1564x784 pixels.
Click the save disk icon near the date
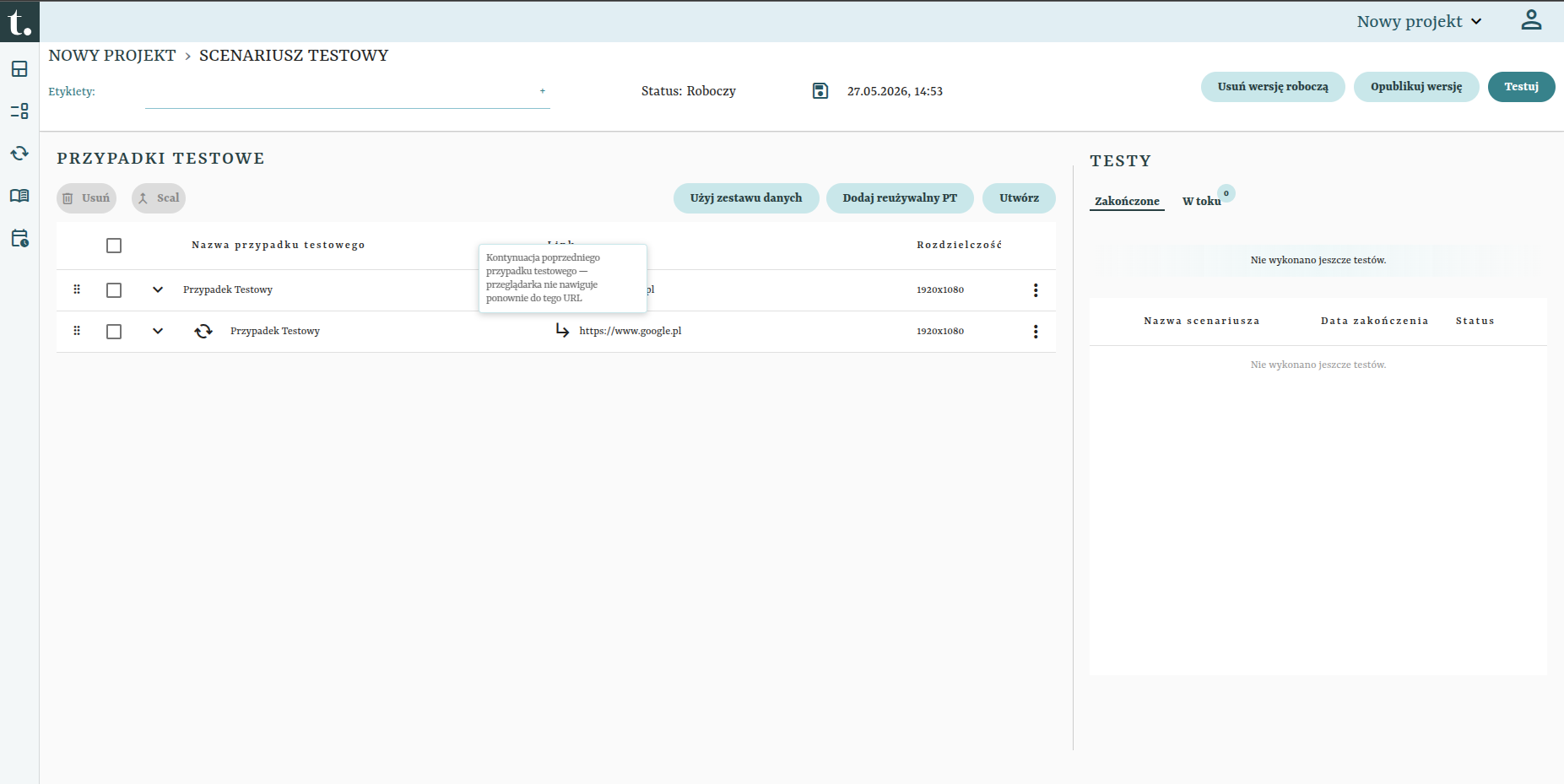[x=820, y=91]
